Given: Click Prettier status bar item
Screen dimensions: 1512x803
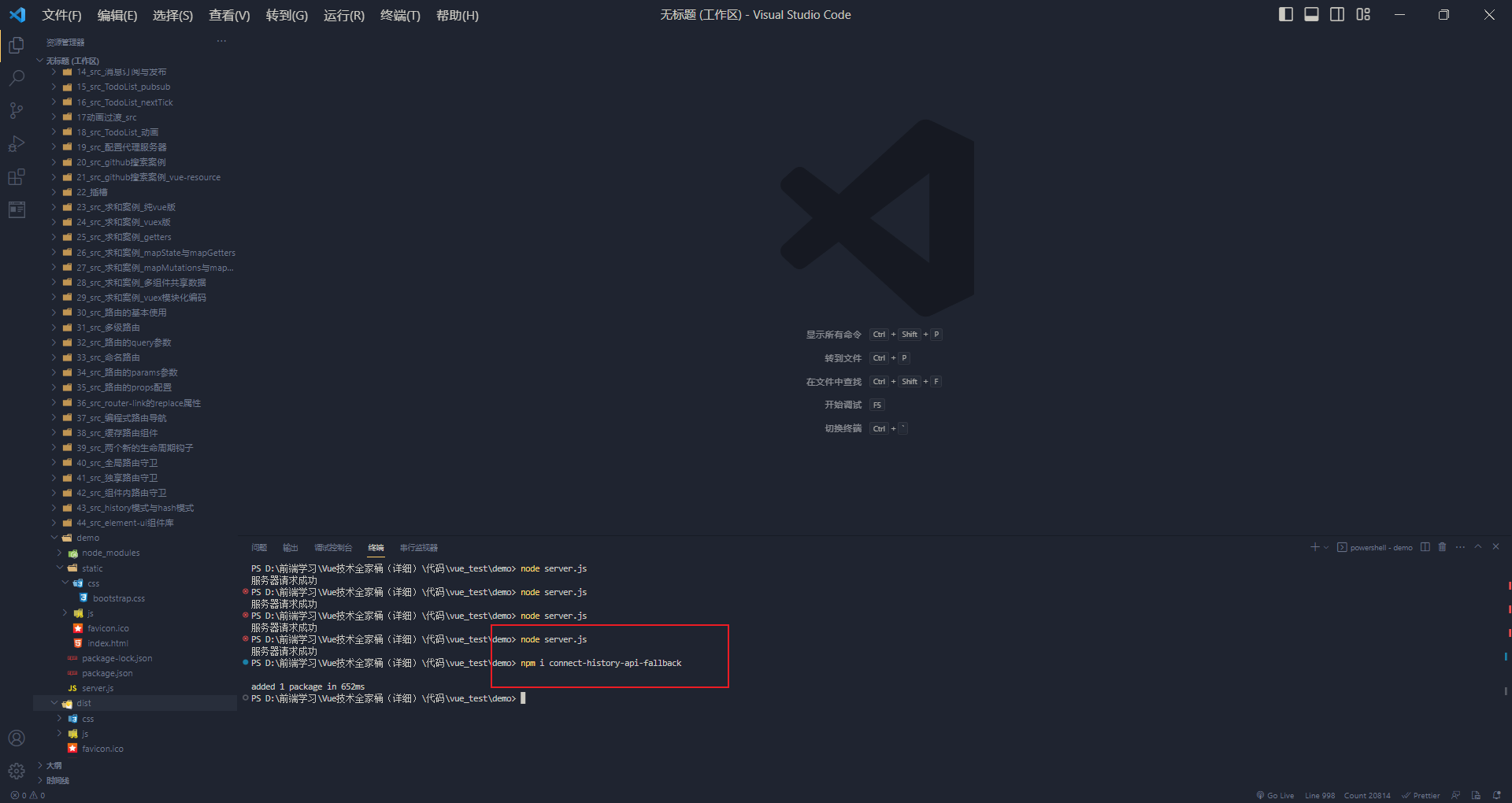Looking at the screenshot, I should tap(1421, 795).
